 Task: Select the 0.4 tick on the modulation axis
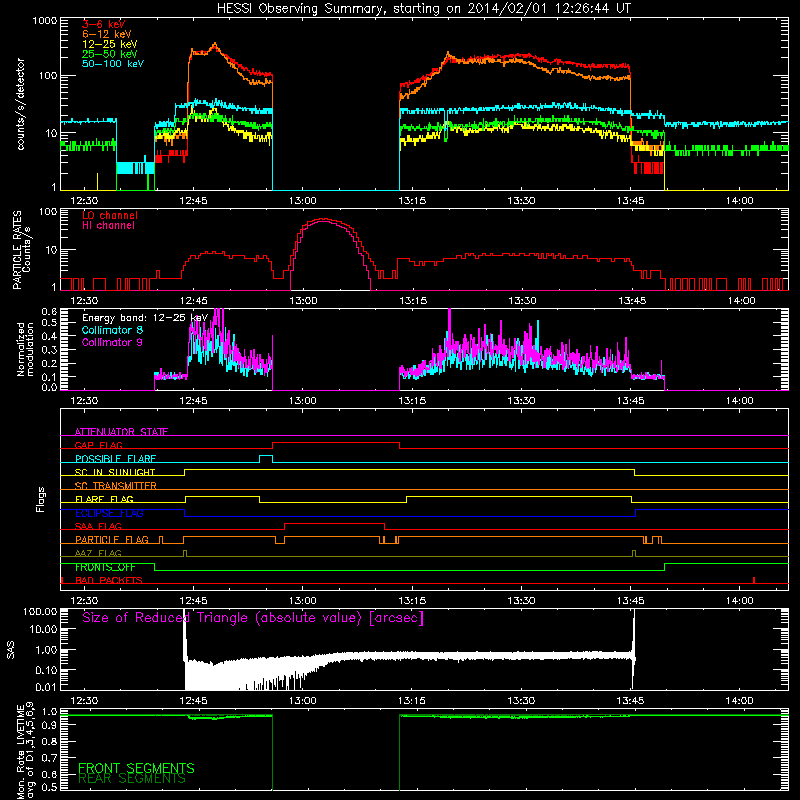(x=49, y=336)
